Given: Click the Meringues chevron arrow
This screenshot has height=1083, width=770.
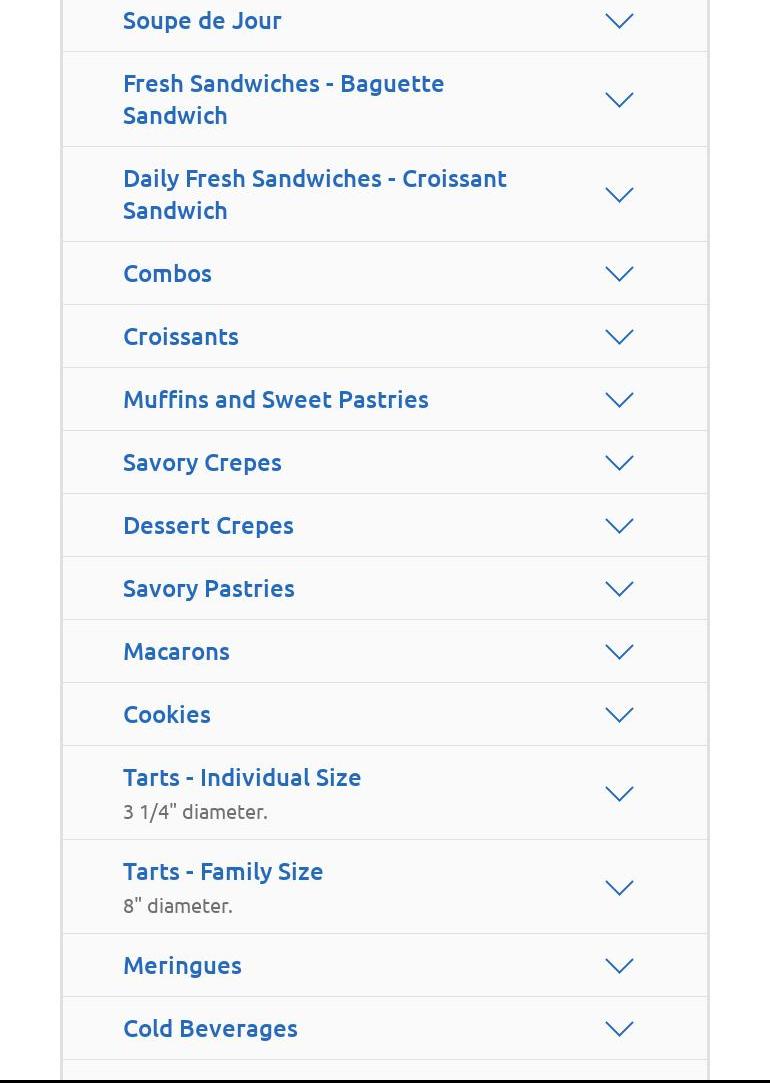Looking at the screenshot, I should coord(620,966).
